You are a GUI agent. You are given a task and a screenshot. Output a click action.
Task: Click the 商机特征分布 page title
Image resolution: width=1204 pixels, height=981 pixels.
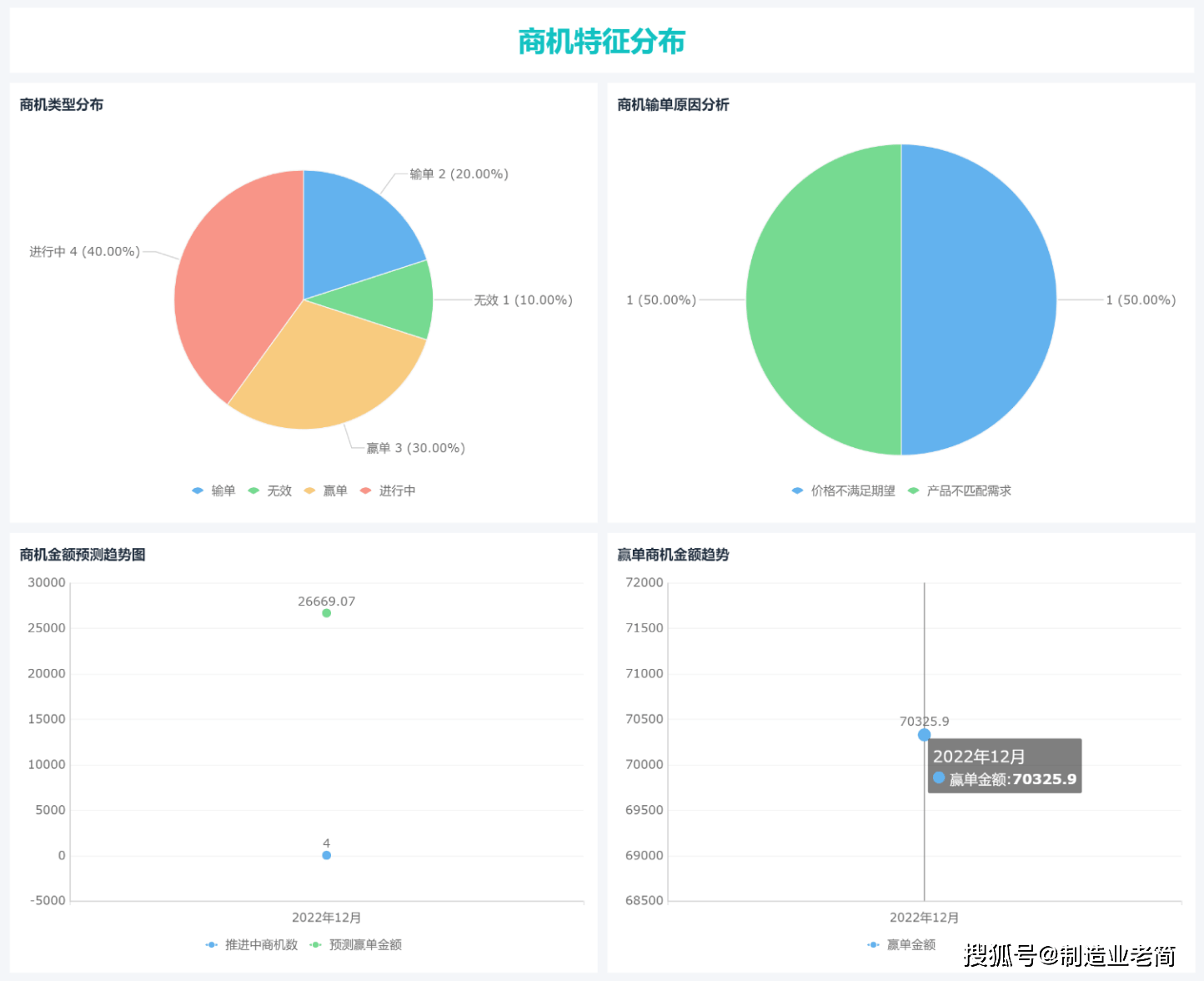click(602, 41)
